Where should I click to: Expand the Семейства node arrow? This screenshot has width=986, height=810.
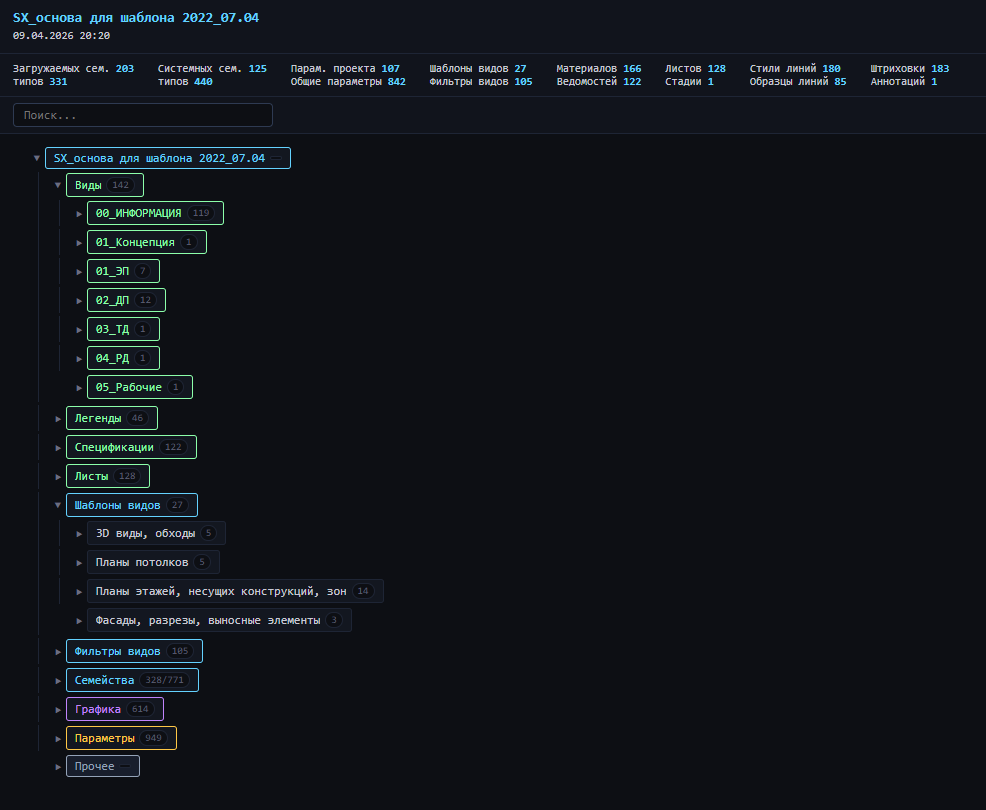pyautogui.click(x=58, y=680)
